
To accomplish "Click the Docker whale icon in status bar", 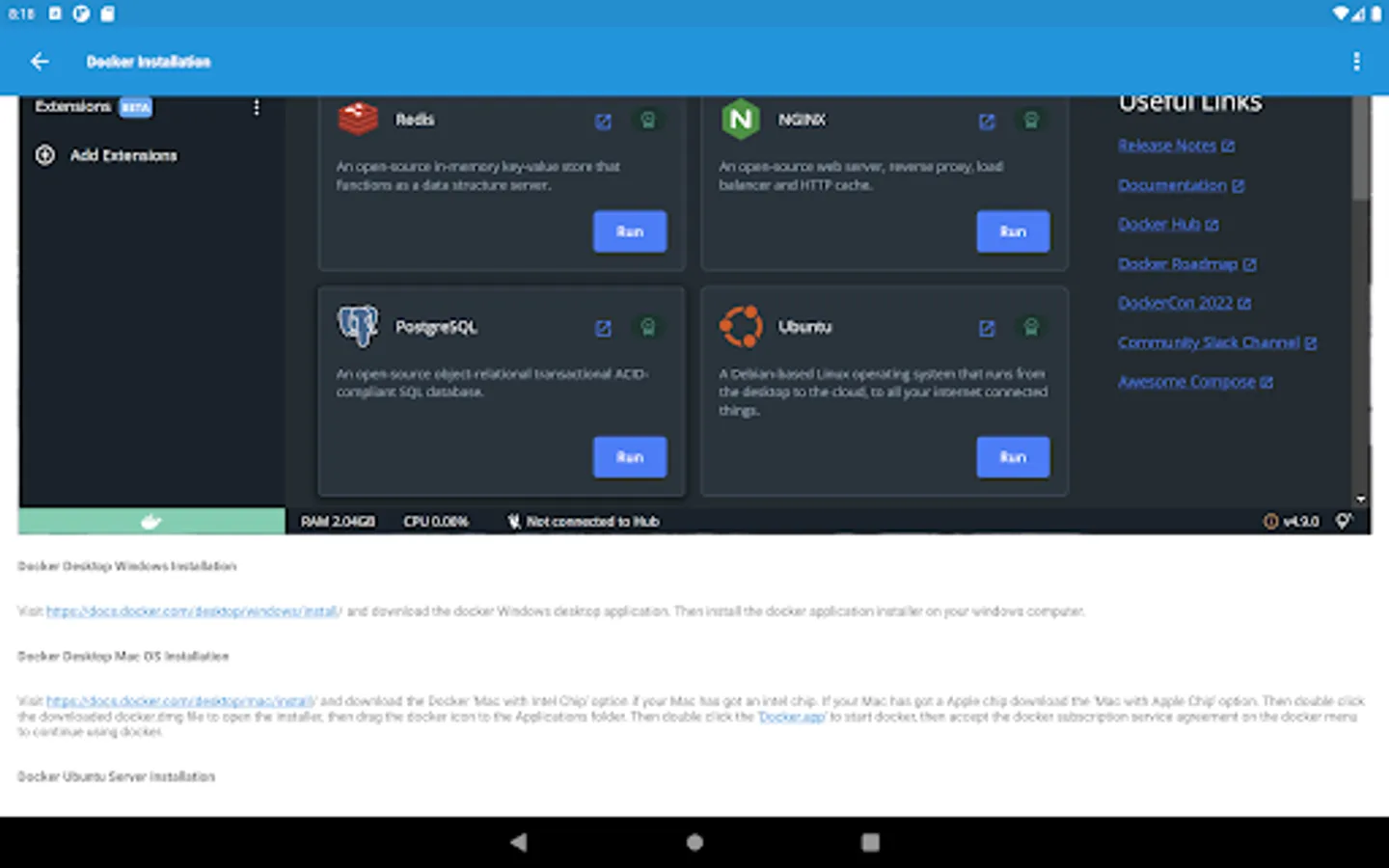I will pyautogui.click(x=150, y=521).
